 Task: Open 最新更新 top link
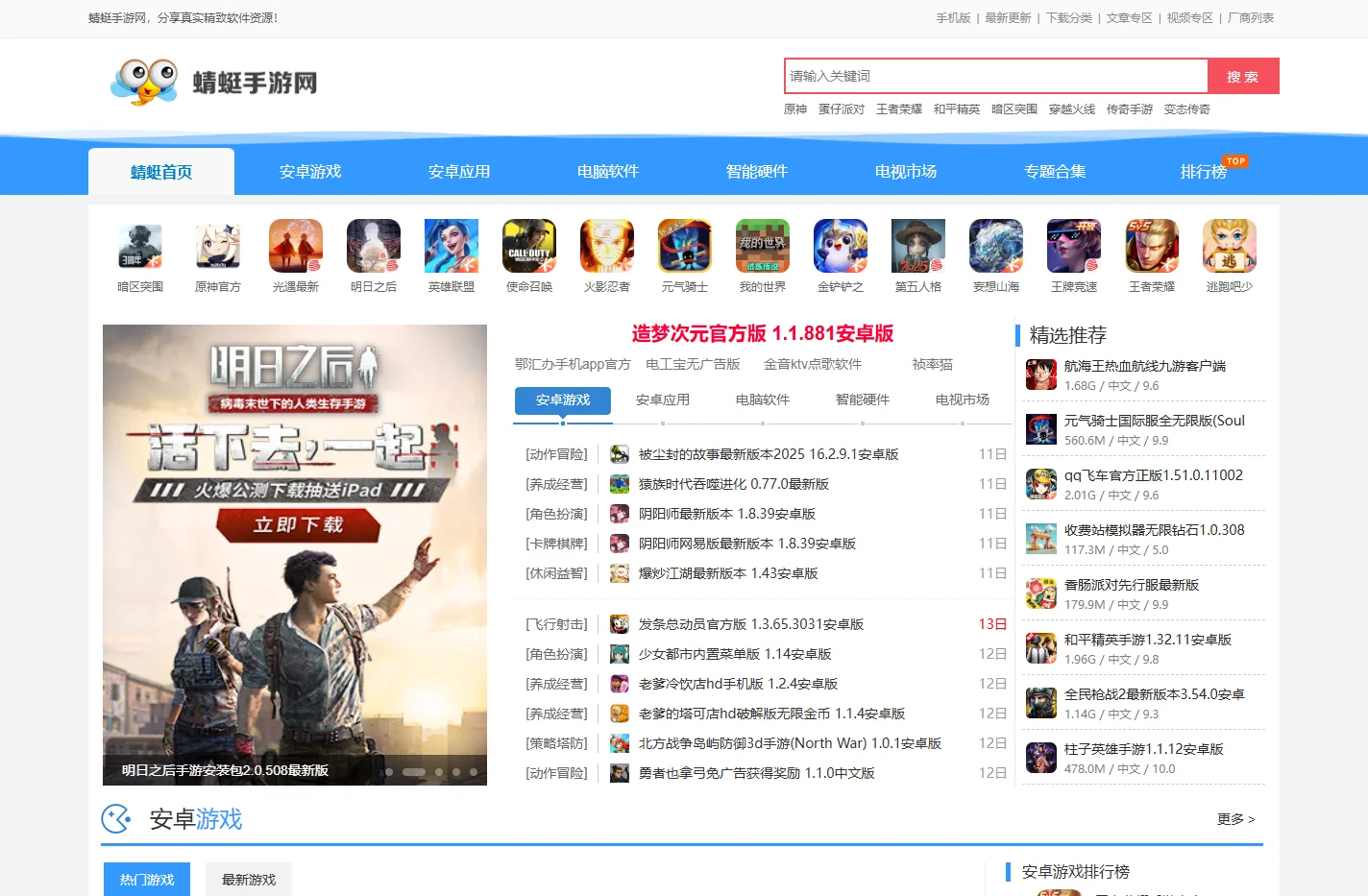click(x=1008, y=18)
